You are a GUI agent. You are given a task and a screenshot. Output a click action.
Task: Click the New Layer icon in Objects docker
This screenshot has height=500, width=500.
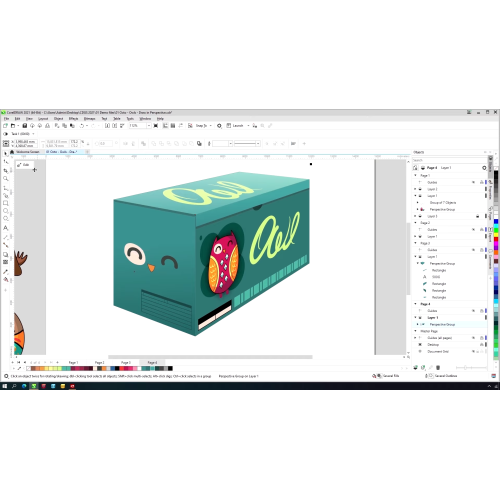pyautogui.click(x=415, y=367)
